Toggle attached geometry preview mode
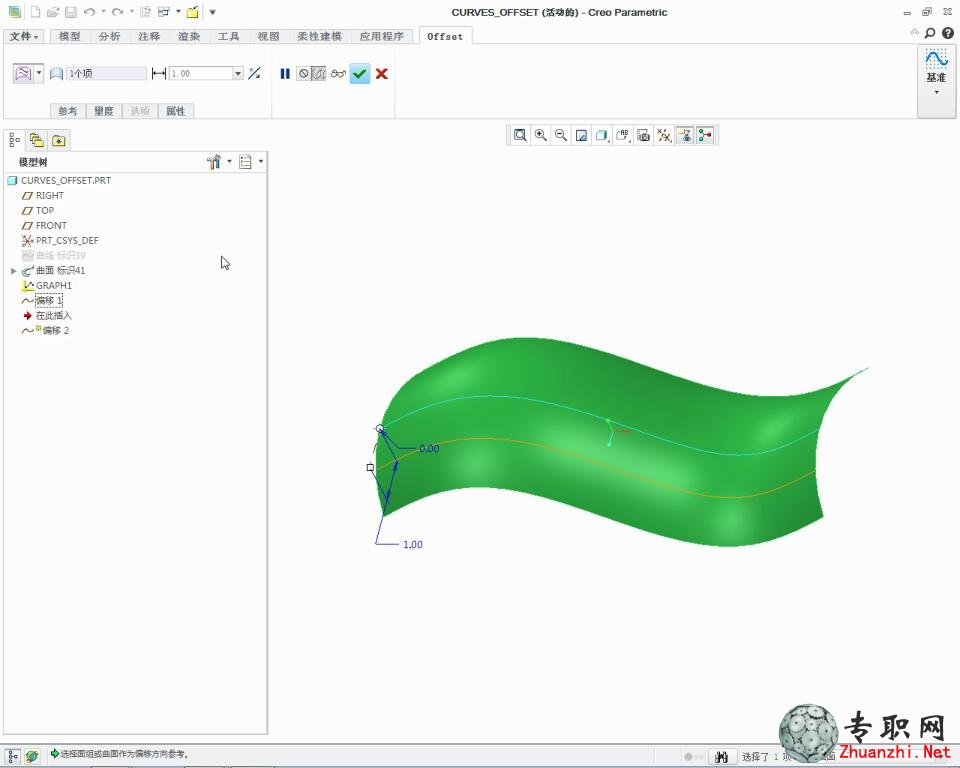Screen dimensions: 960x768 (x=318, y=73)
